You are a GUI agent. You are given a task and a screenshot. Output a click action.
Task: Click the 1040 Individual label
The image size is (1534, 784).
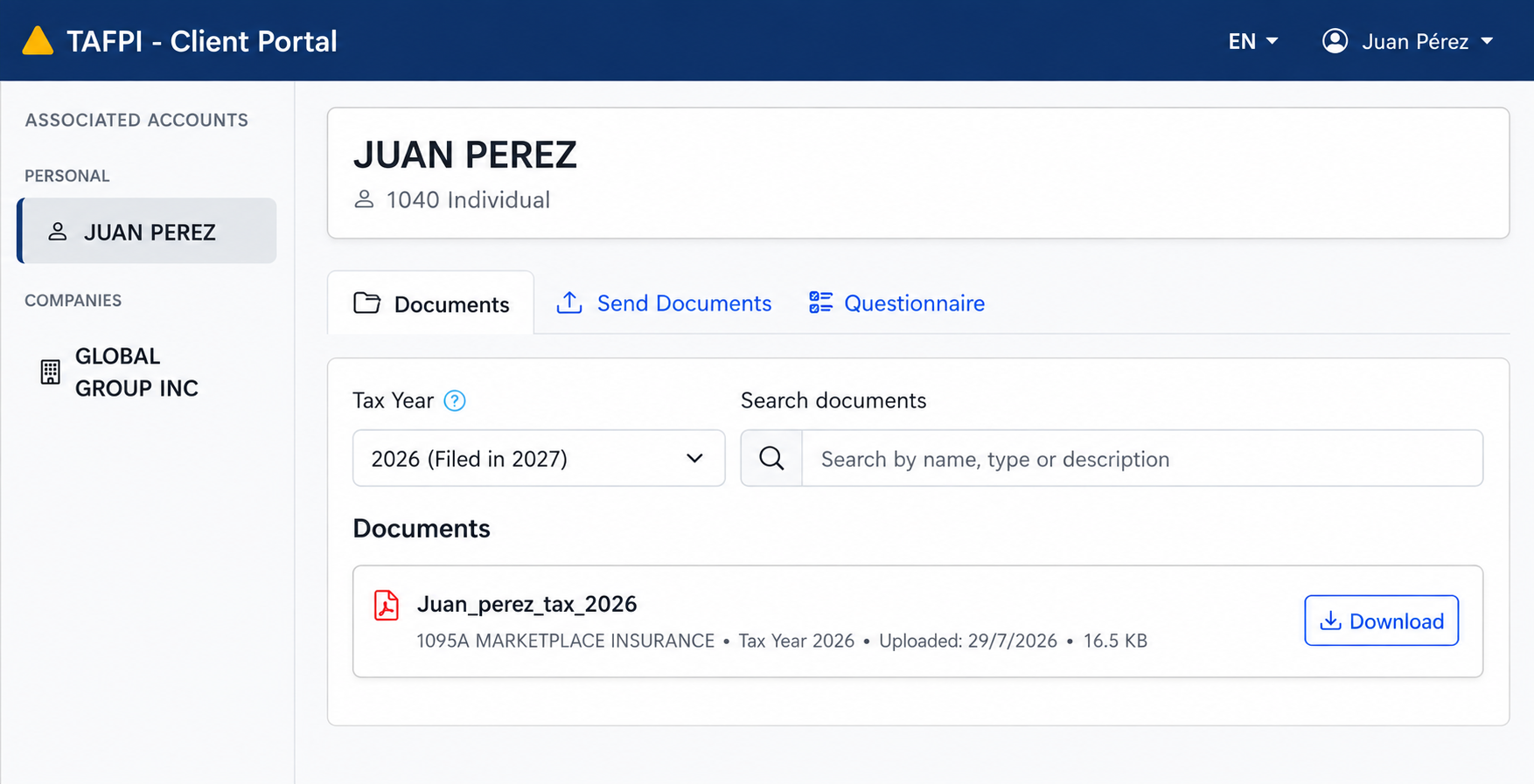(x=468, y=200)
